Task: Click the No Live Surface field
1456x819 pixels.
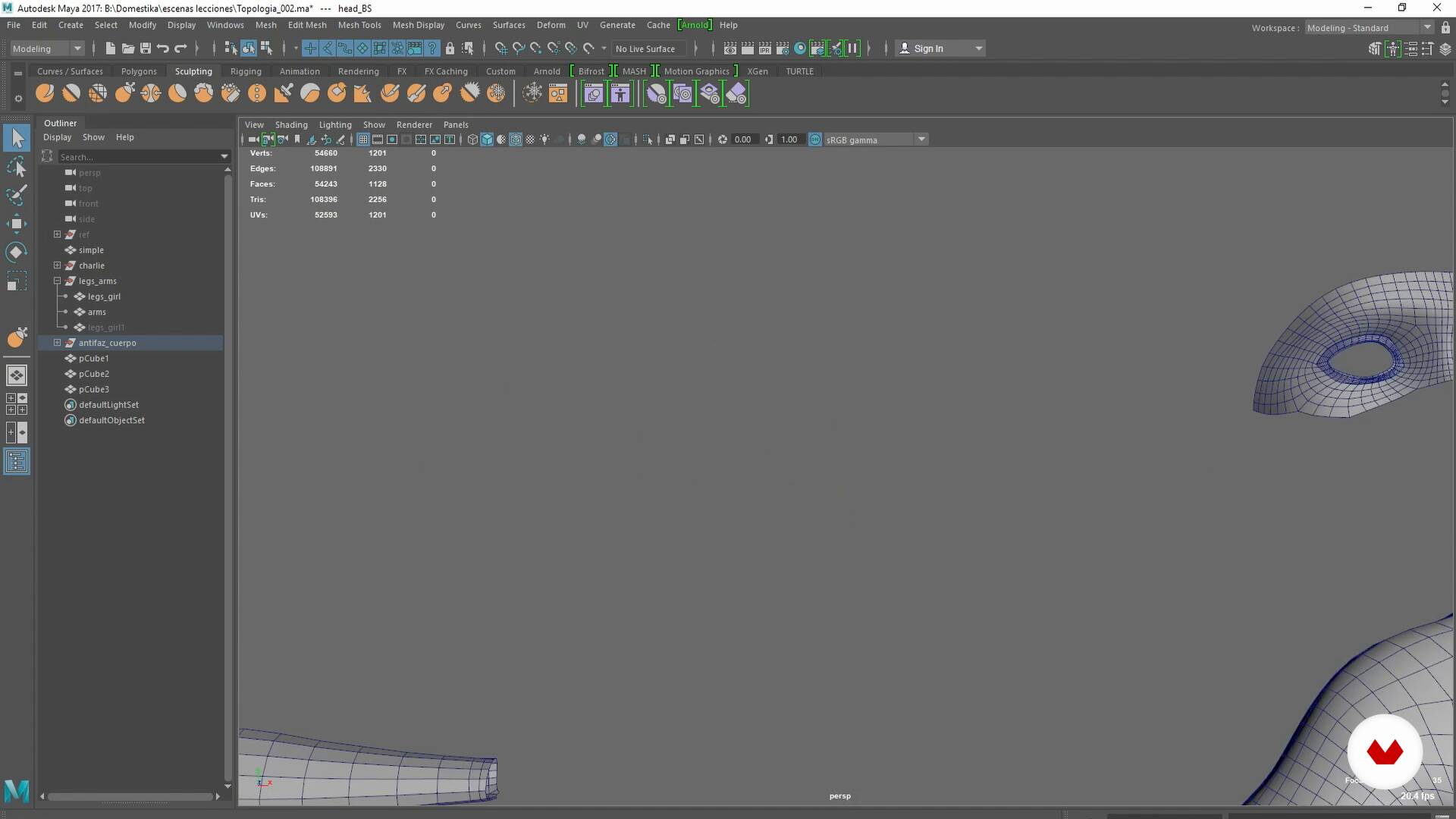Action: [645, 49]
